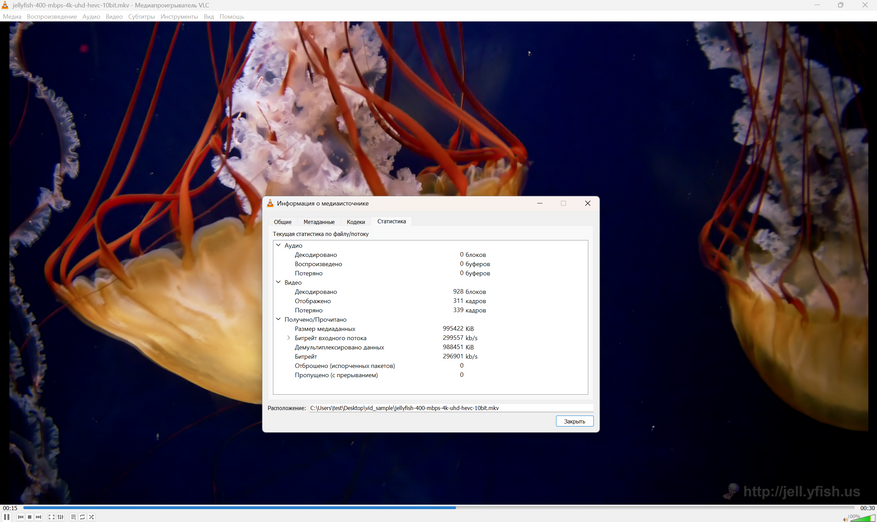The image size is (877, 522).
Task: Click the previous track button
Action: (19, 517)
